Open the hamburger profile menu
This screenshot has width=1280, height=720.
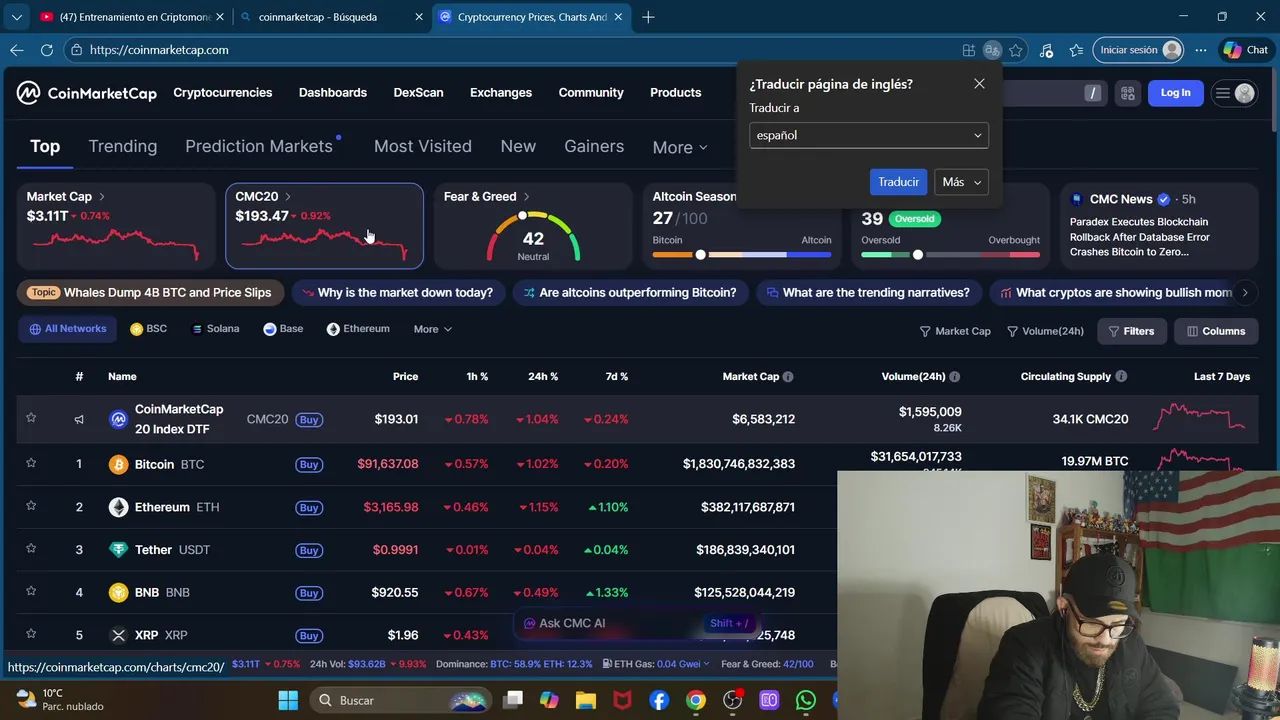[x=1234, y=93]
